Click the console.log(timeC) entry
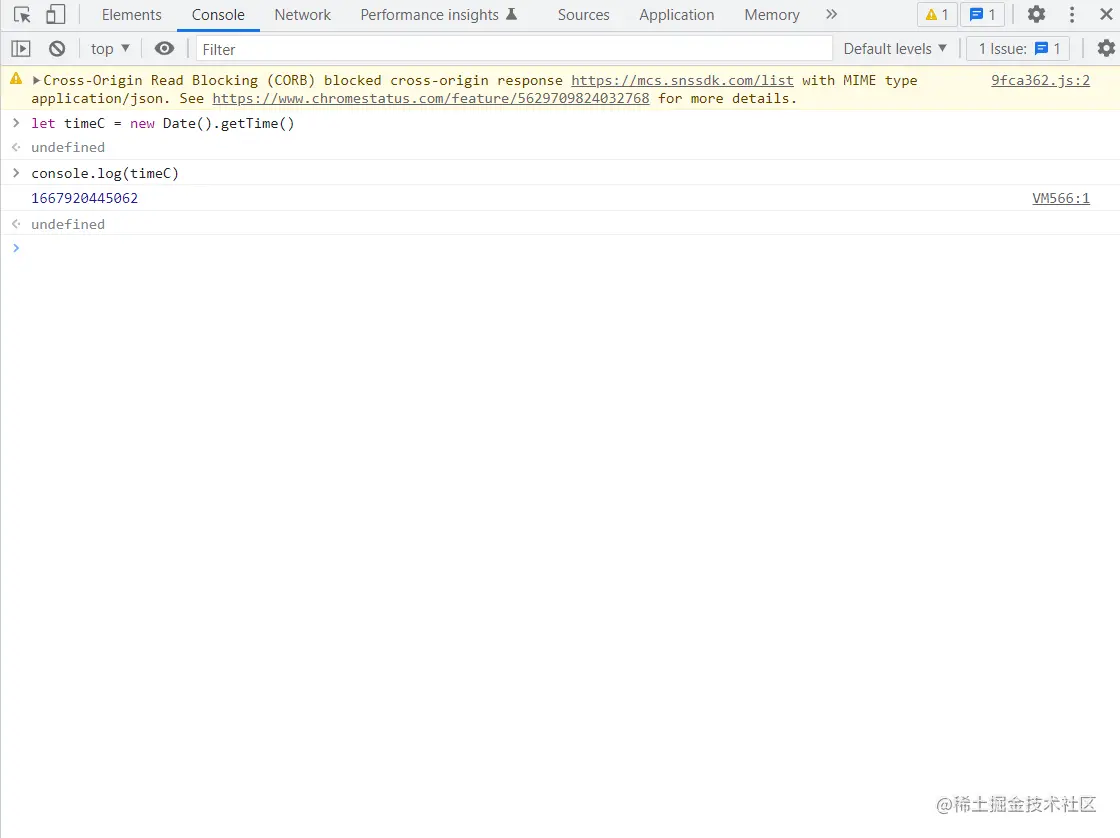 (105, 173)
